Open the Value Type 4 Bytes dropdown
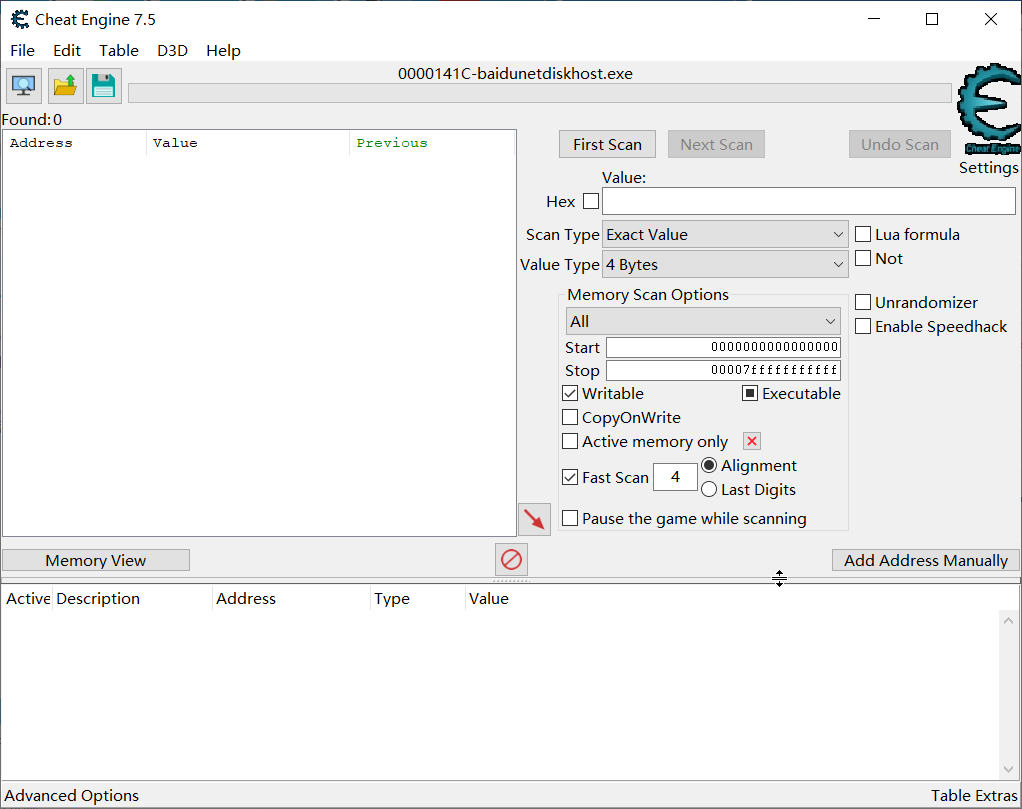This screenshot has width=1022, height=809. [725, 265]
